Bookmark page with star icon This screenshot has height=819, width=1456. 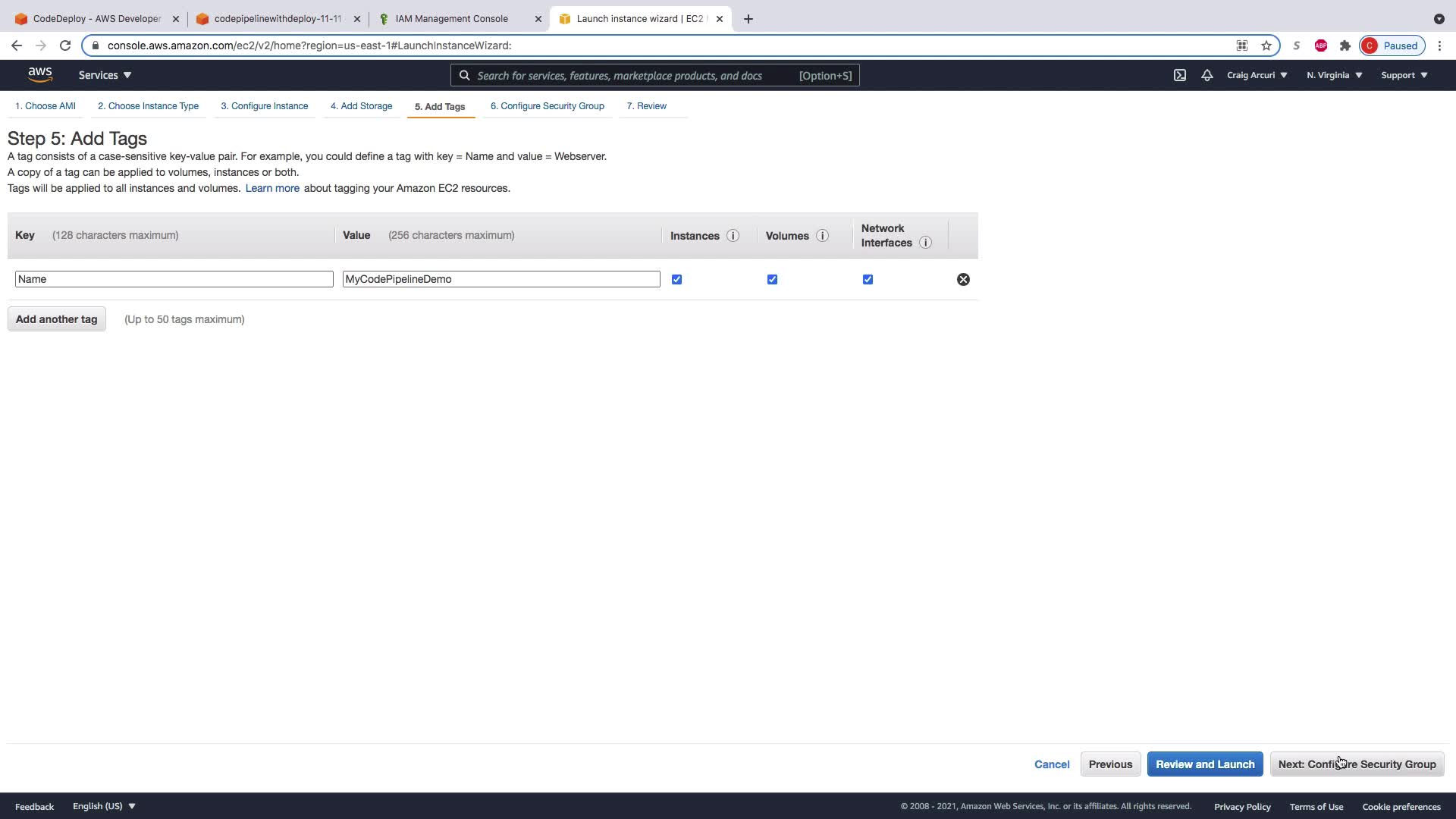(1266, 45)
